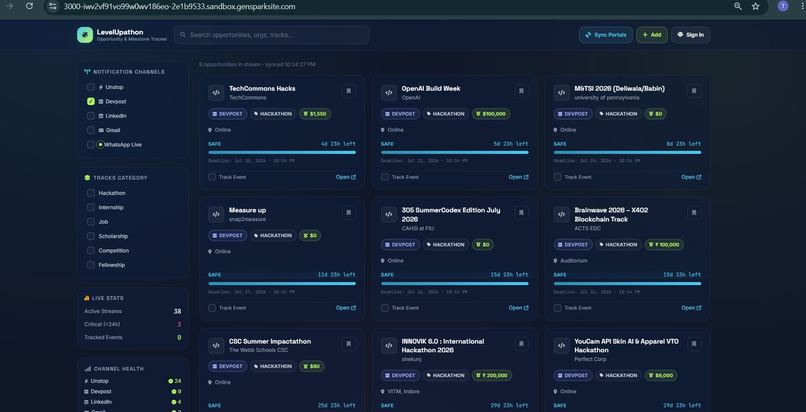Image resolution: width=806 pixels, height=412 pixels.
Task: Click the code icon on Measure up
Action: [x=216, y=214]
